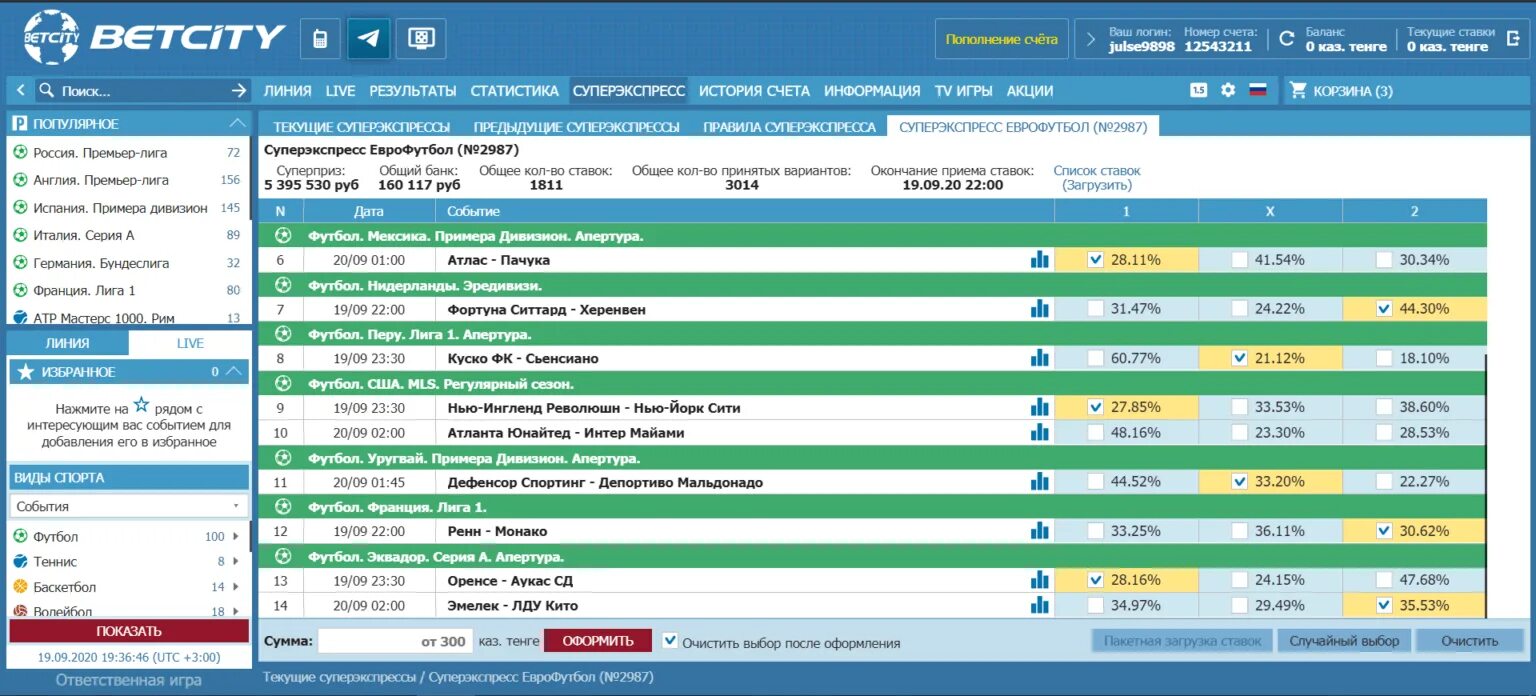
Task: Open the shopping cart icon
Action: (x=1299, y=90)
